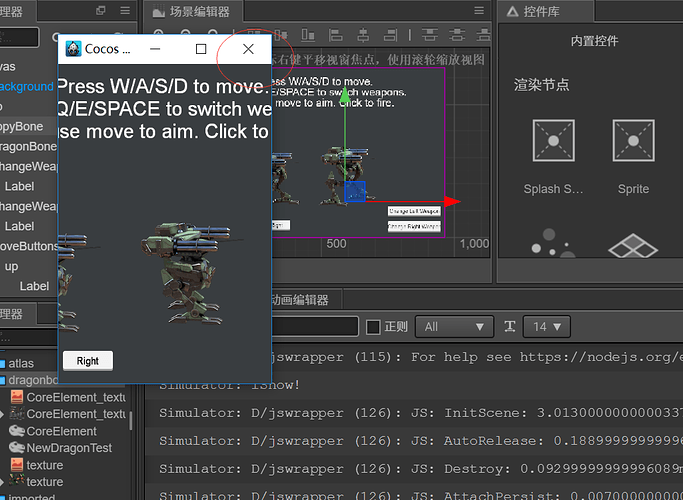Click the align bottom edges toolbar icon
683x500 pixels.
coord(308,35)
